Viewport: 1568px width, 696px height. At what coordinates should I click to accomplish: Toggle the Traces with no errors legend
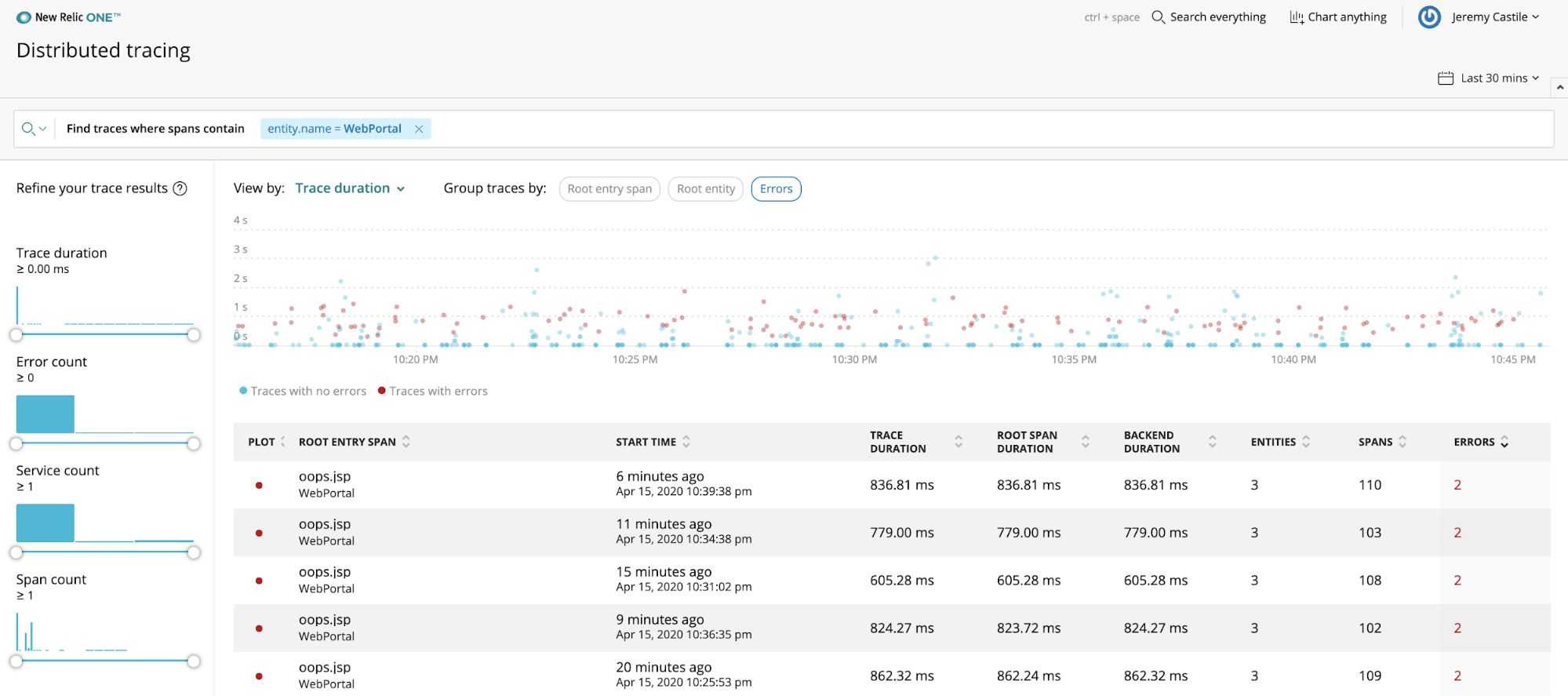pos(303,391)
